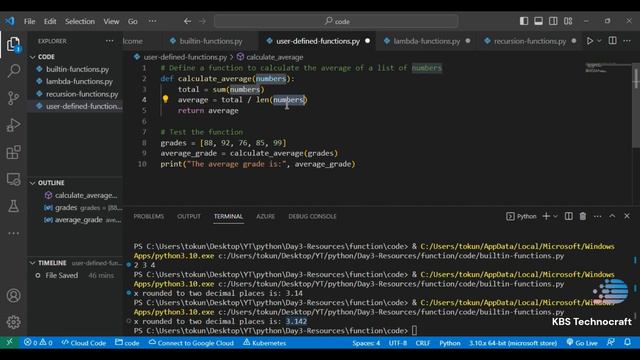The image size is (640, 360).
Task: Open the Manage gear settings icon
Action: (13, 322)
